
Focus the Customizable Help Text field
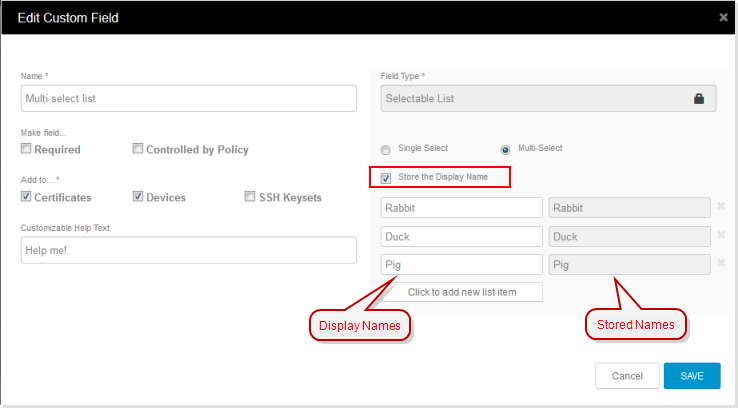pyautogui.click(x=188, y=250)
